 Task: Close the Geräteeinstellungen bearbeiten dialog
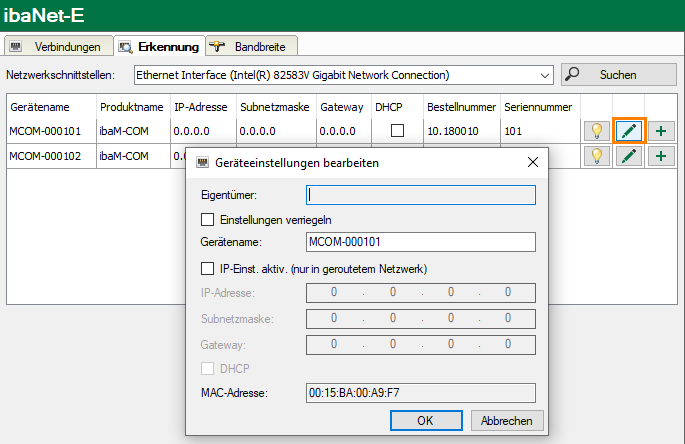(532, 162)
